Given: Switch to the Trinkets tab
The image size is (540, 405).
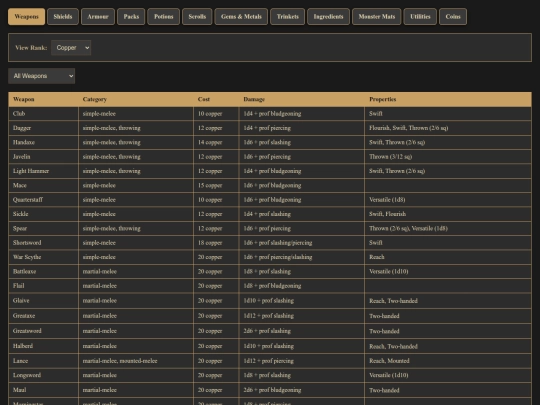Looking at the screenshot, I should 288,17.
